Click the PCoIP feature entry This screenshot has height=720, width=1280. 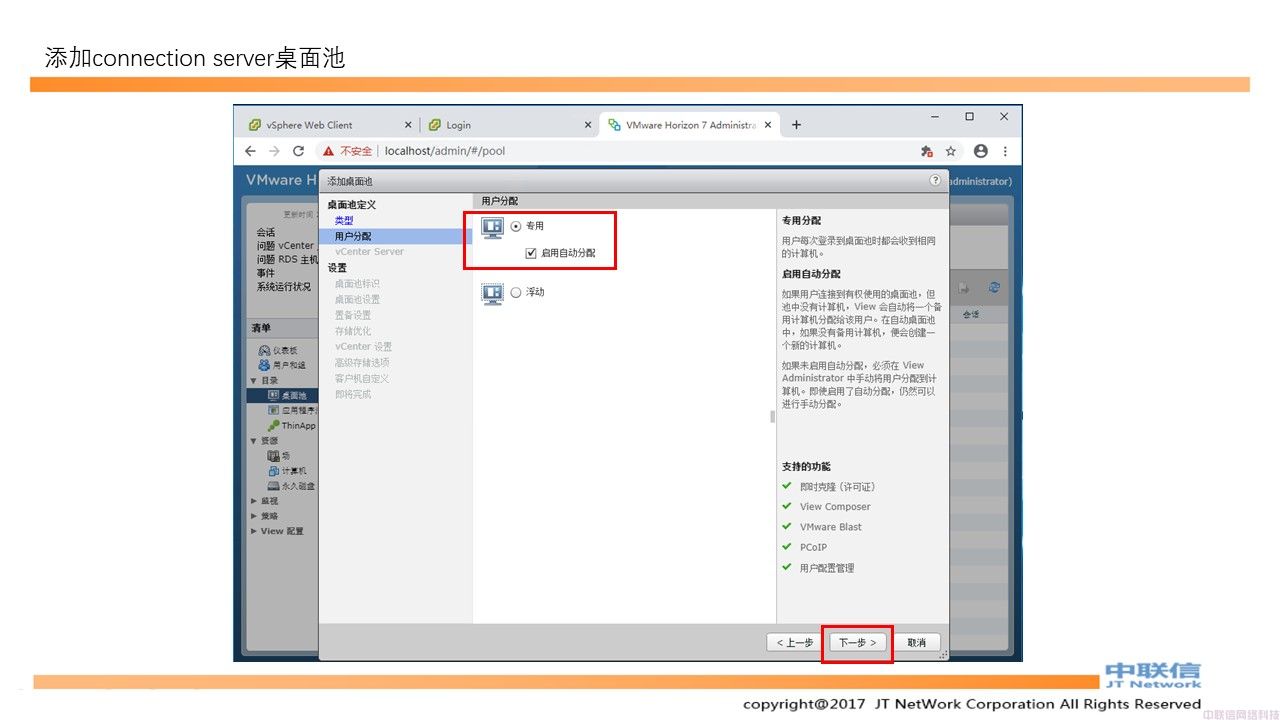(x=813, y=547)
